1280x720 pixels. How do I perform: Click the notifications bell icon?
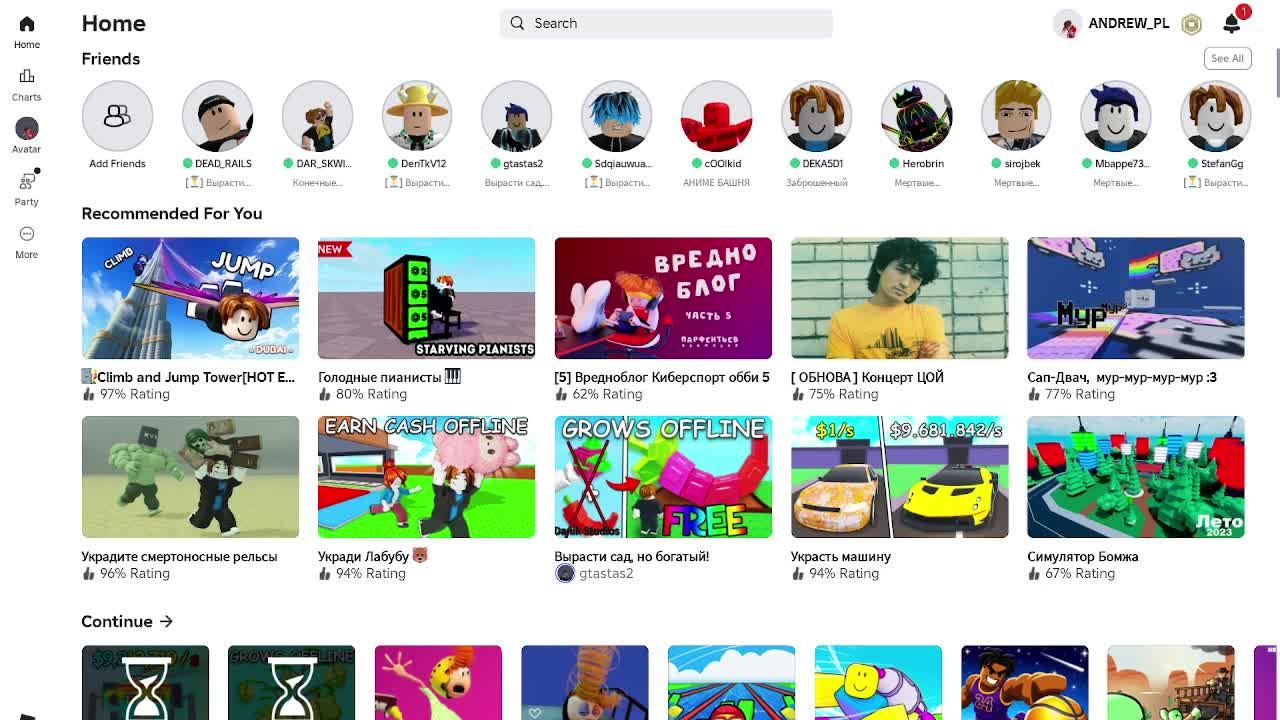click(1231, 24)
